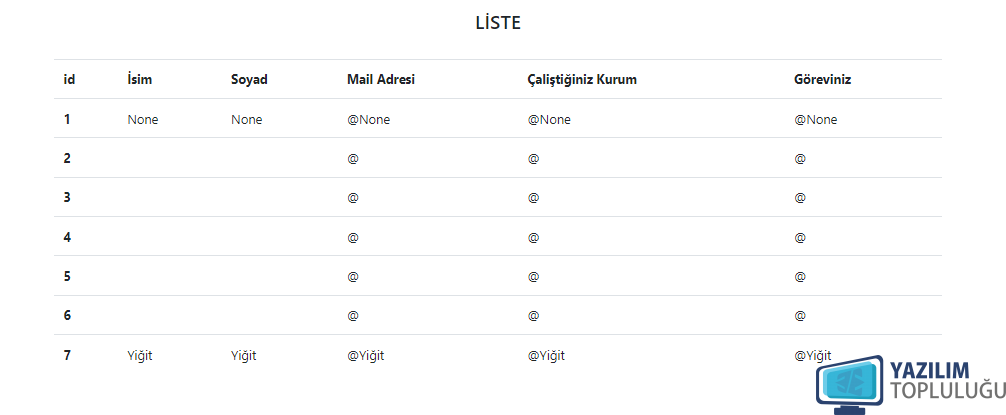This screenshot has width=1006, height=415.
Task: Select row id 7 cell
Action: coord(67,355)
